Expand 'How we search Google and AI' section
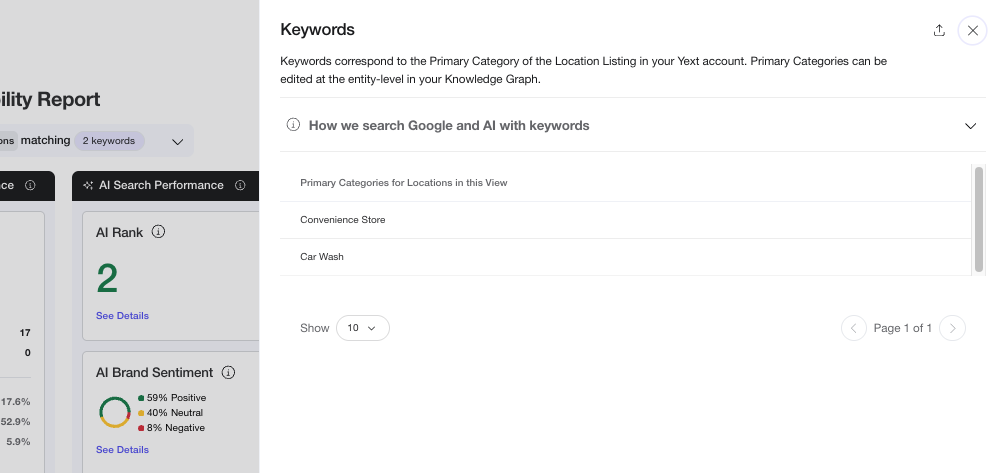Viewport: 1006px width, 473px height. (x=969, y=126)
